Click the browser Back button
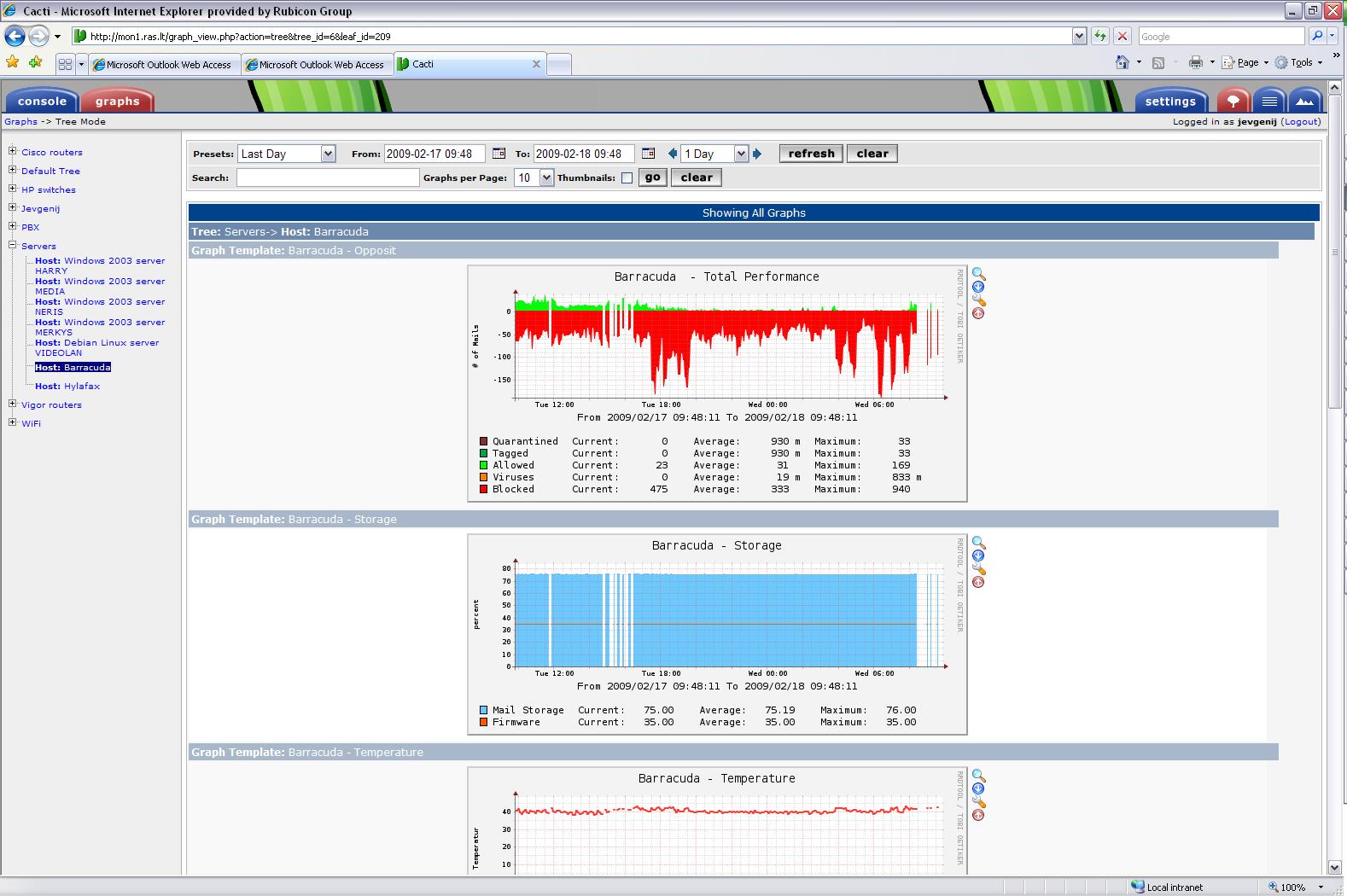The height and width of the screenshot is (896, 1347). pyautogui.click(x=15, y=36)
